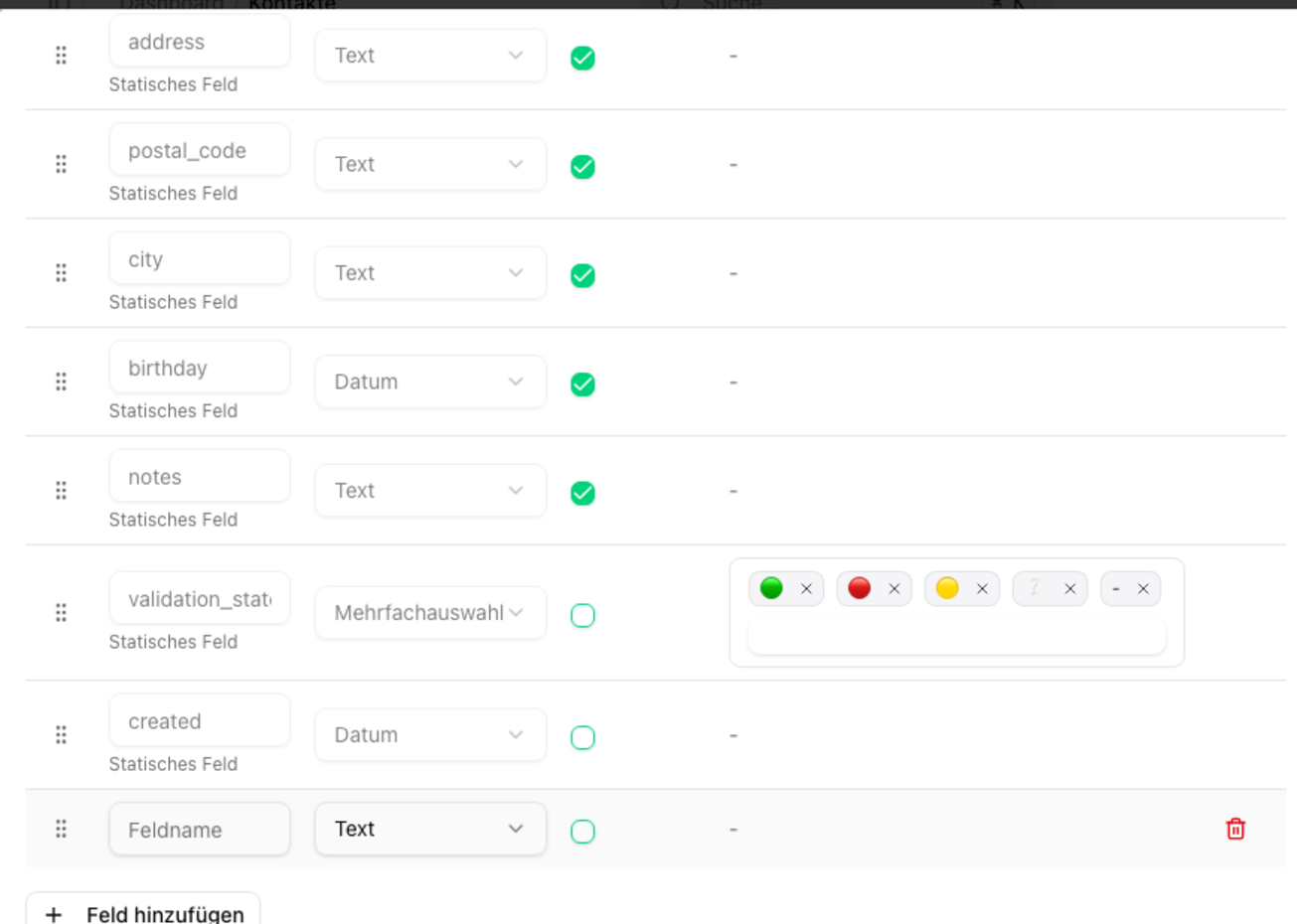The image size is (1297, 924).
Task: Open the Datum dropdown for birthday
Action: pos(429,382)
